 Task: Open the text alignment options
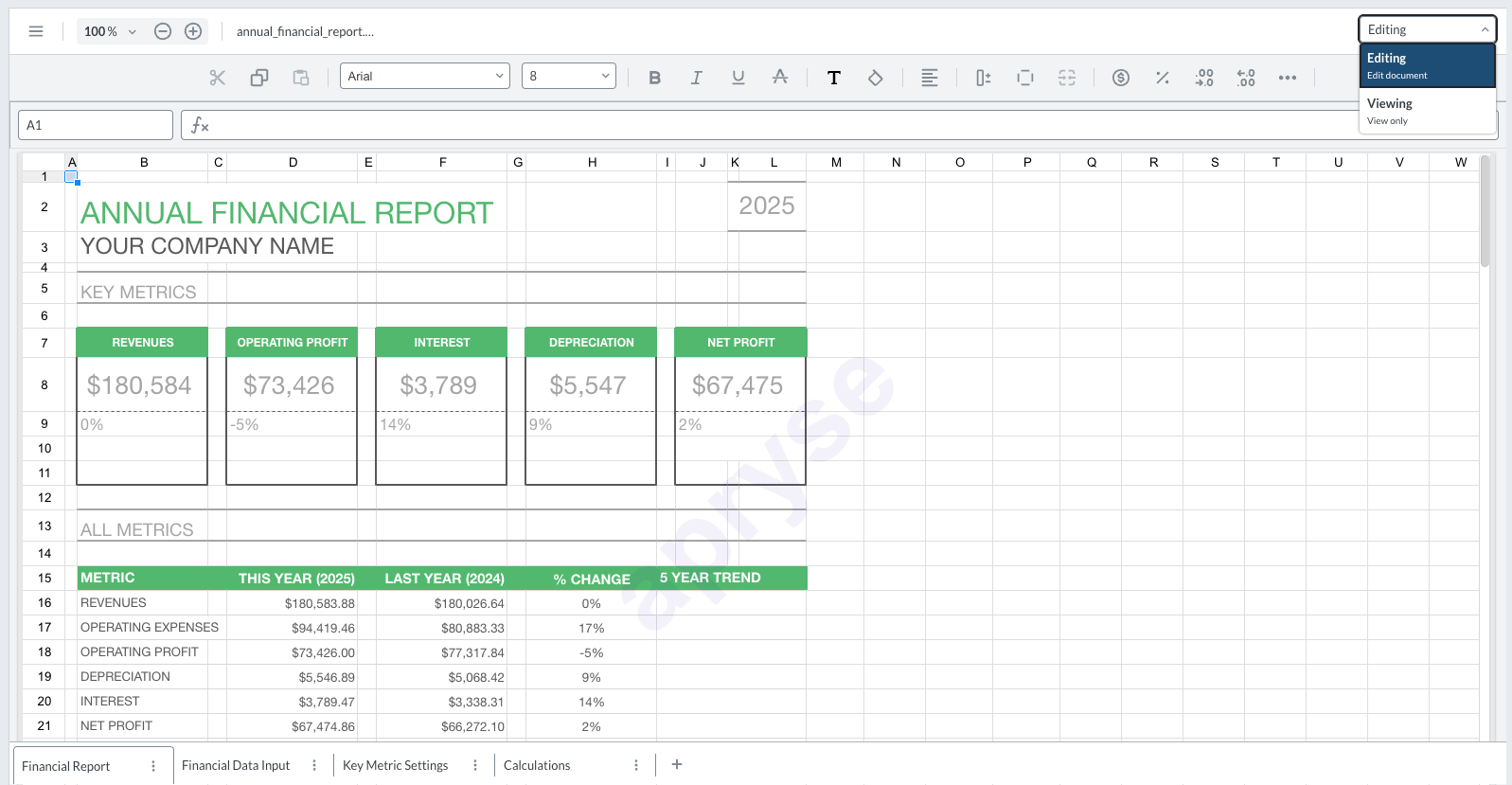[x=930, y=78]
